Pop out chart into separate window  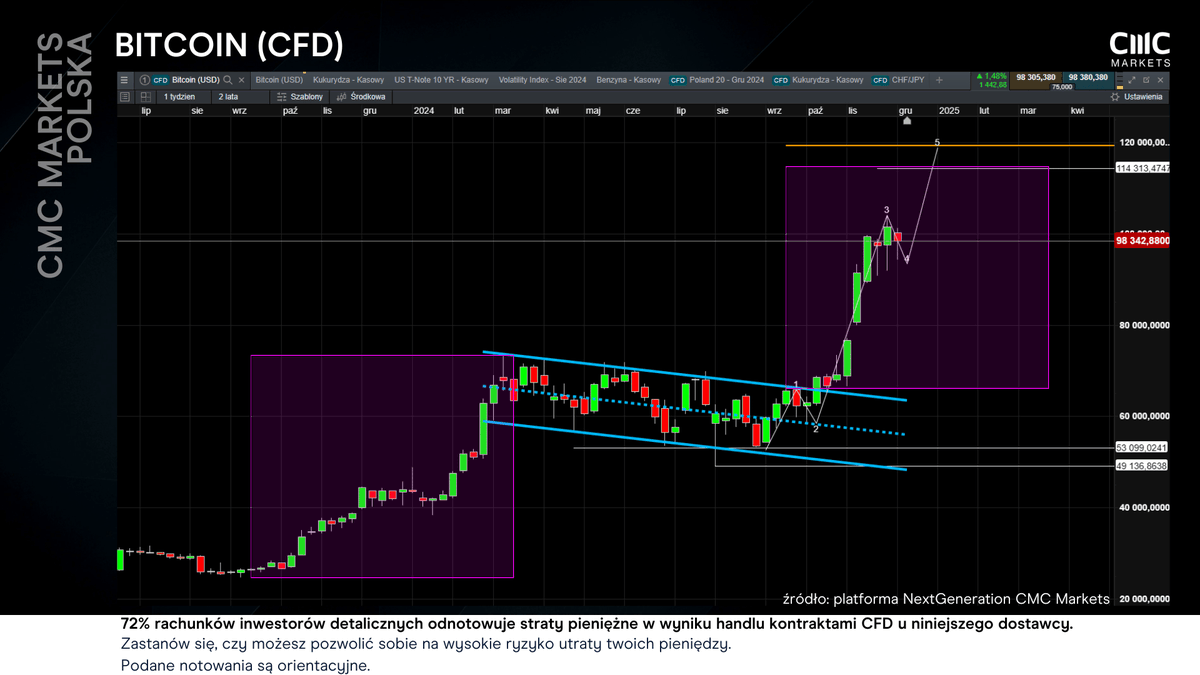tap(1146, 80)
